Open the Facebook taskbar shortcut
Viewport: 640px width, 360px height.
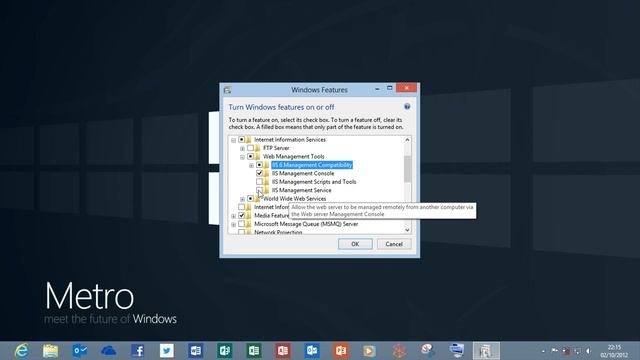point(138,351)
